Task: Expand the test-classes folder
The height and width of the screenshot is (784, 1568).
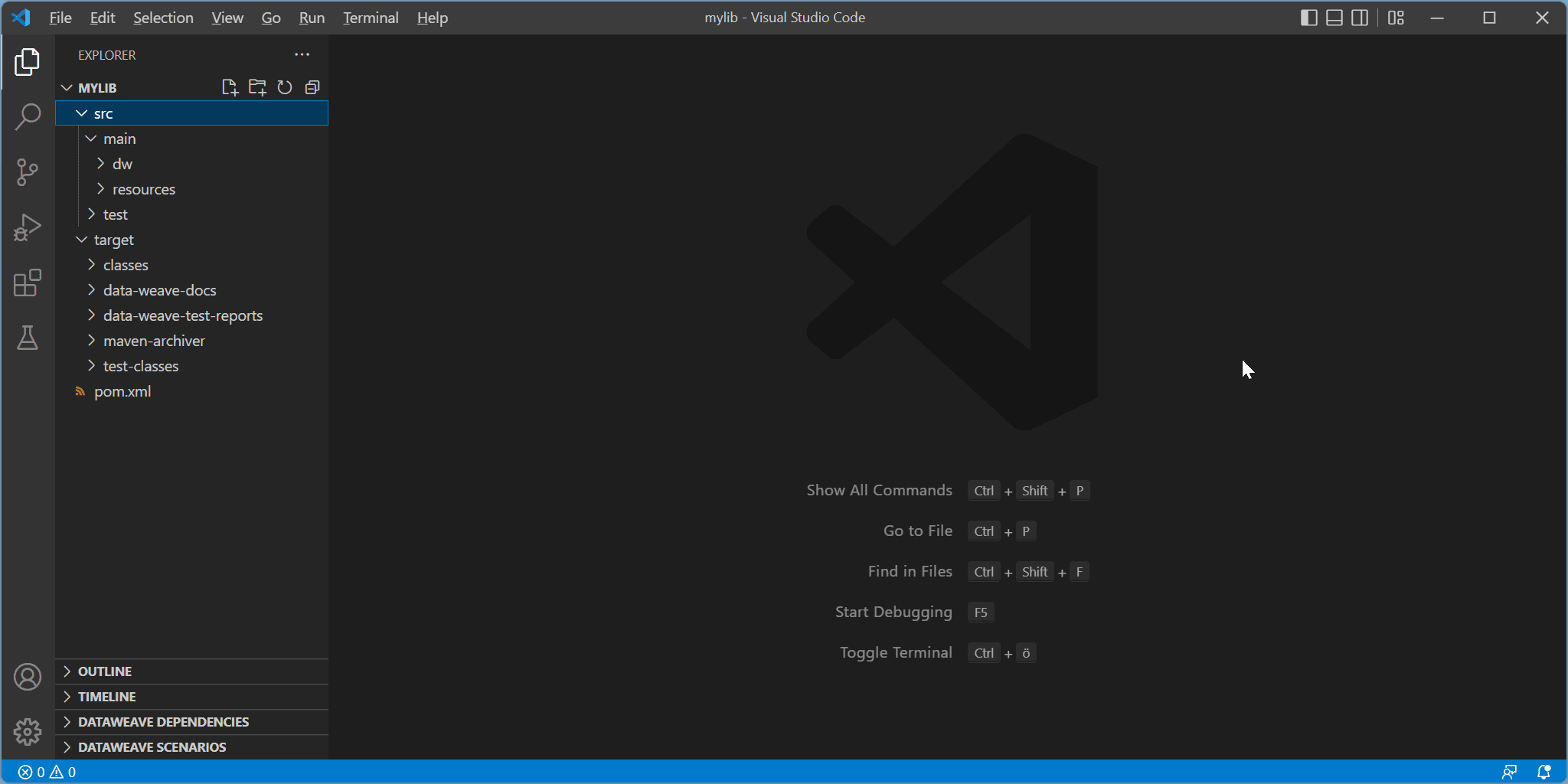Action: [192, 366]
